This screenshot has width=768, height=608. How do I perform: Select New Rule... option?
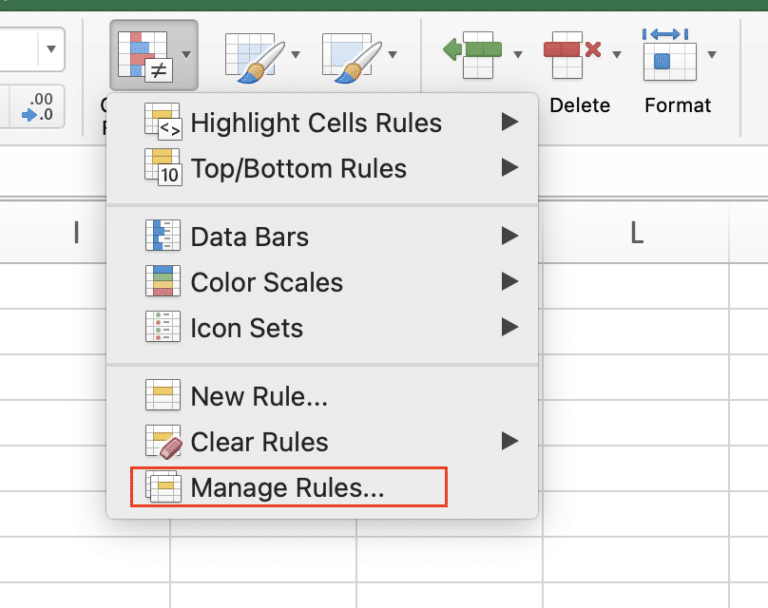click(259, 397)
